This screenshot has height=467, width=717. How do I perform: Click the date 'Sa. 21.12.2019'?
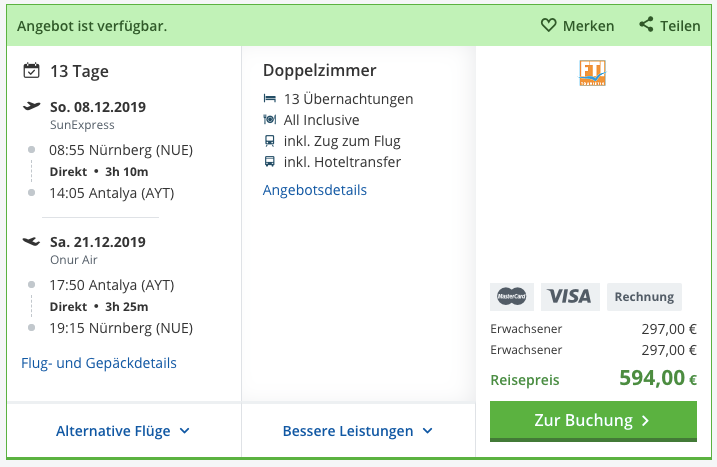[x=98, y=242]
